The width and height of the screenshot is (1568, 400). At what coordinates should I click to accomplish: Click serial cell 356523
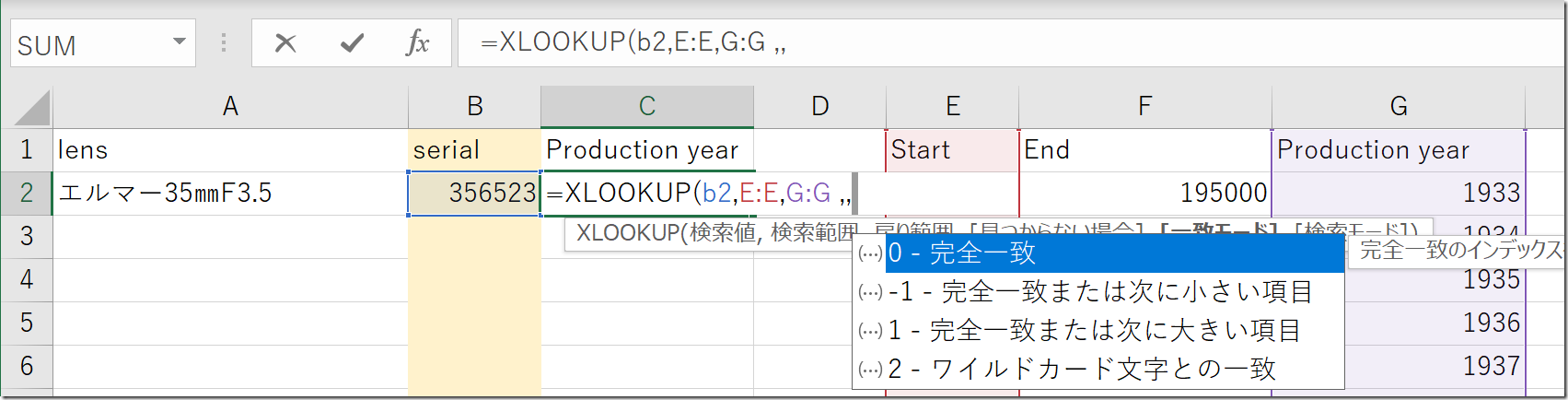475,194
